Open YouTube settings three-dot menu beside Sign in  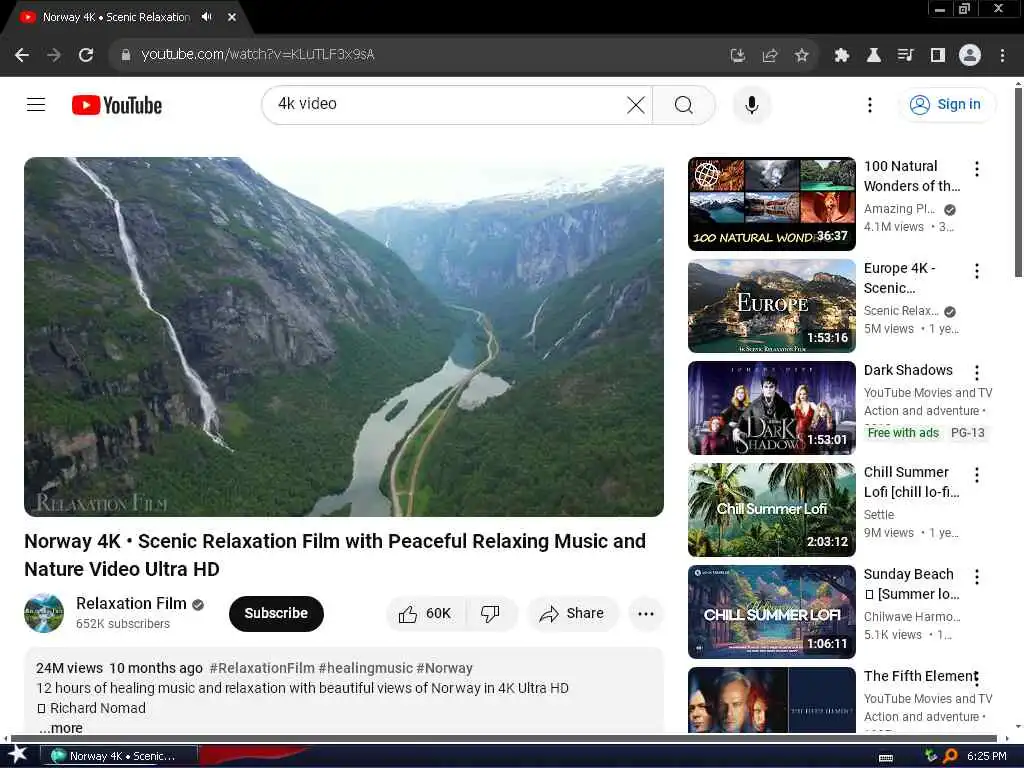coord(869,104)
